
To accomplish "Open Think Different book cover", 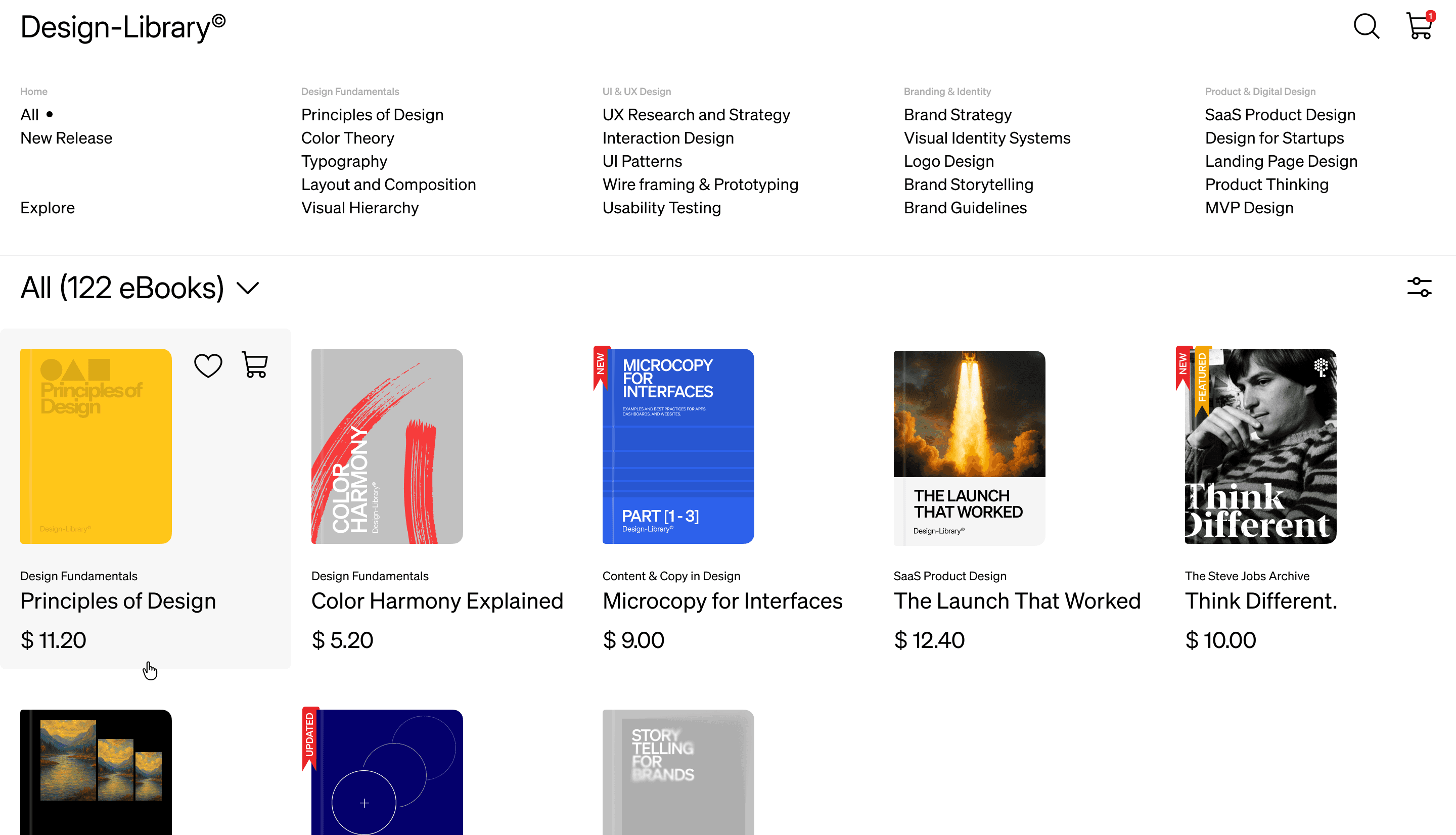I will 1260,446.
